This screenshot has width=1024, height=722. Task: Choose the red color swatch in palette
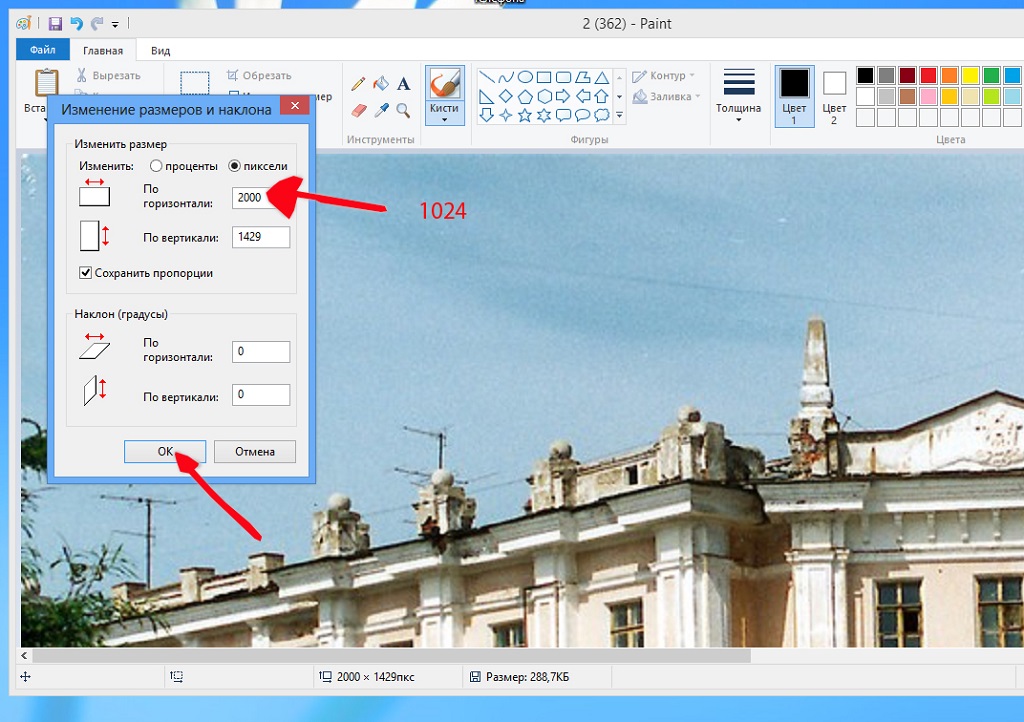point(928,76)
